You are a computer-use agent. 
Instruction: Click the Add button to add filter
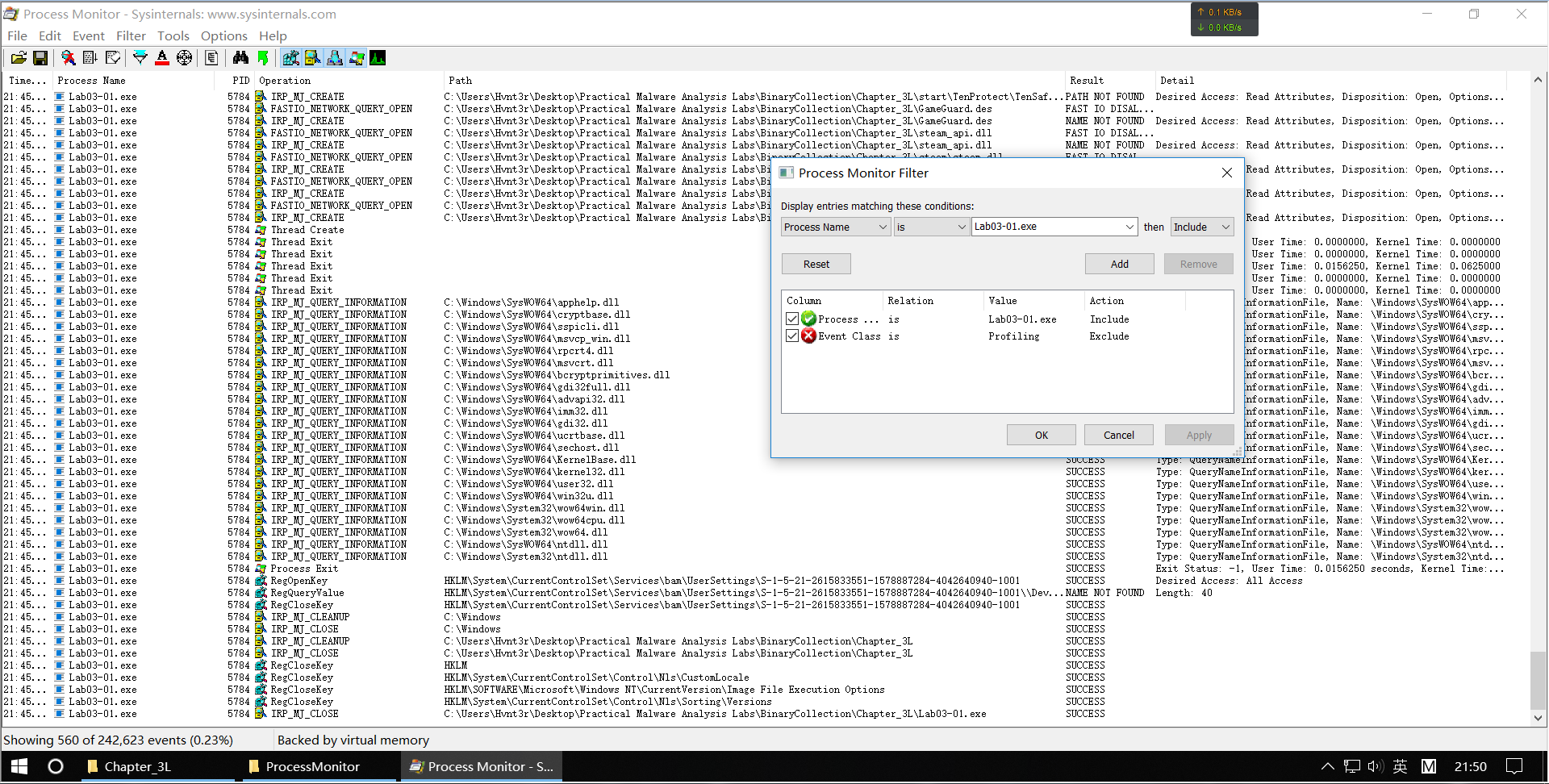pos(1120,265)
